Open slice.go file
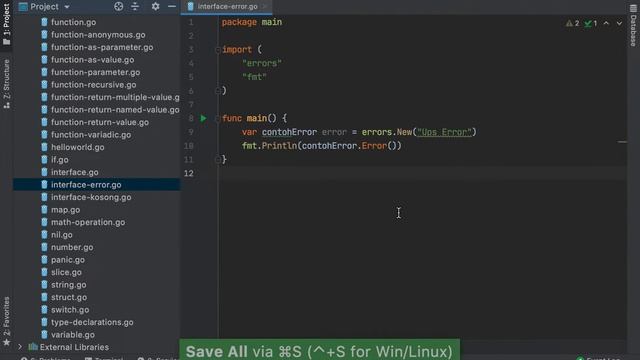 (66, 272)
